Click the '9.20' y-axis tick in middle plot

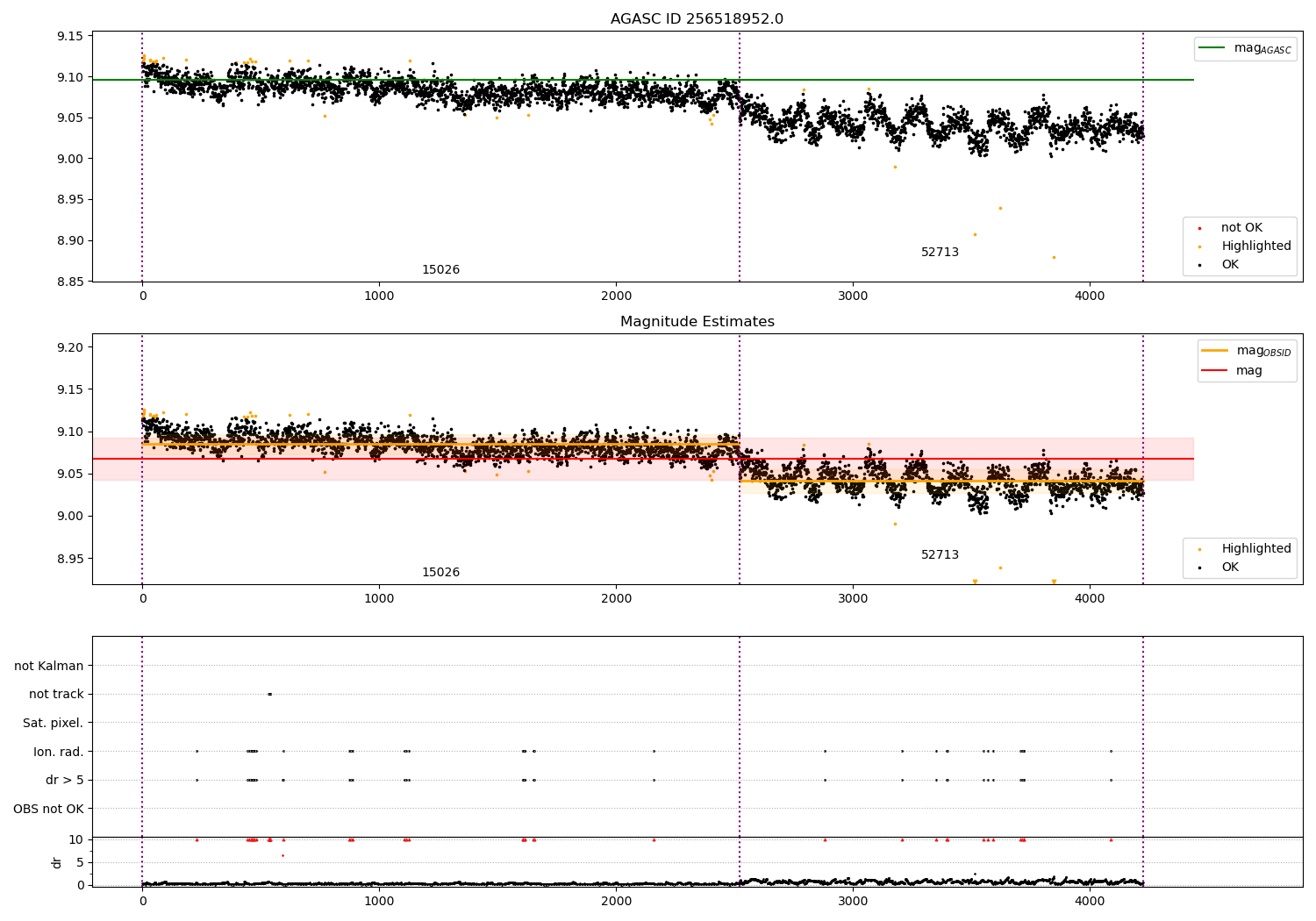click(70, 347)
